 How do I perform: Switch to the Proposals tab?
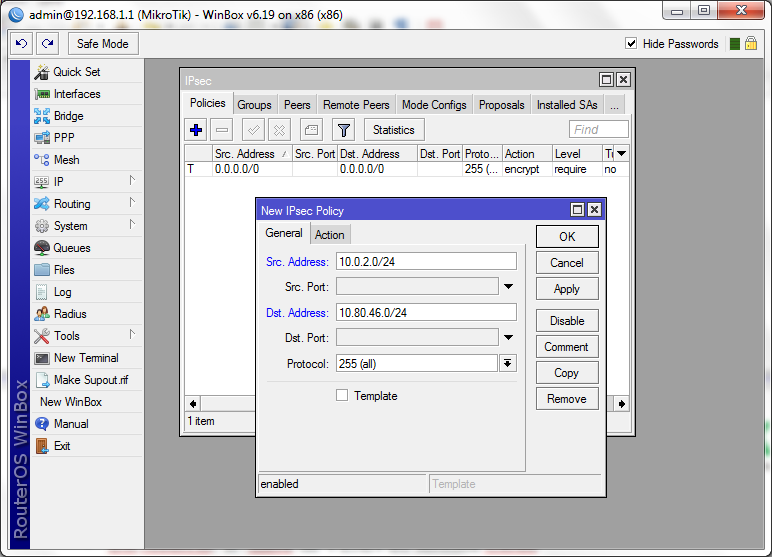click(x=502, y=105)
